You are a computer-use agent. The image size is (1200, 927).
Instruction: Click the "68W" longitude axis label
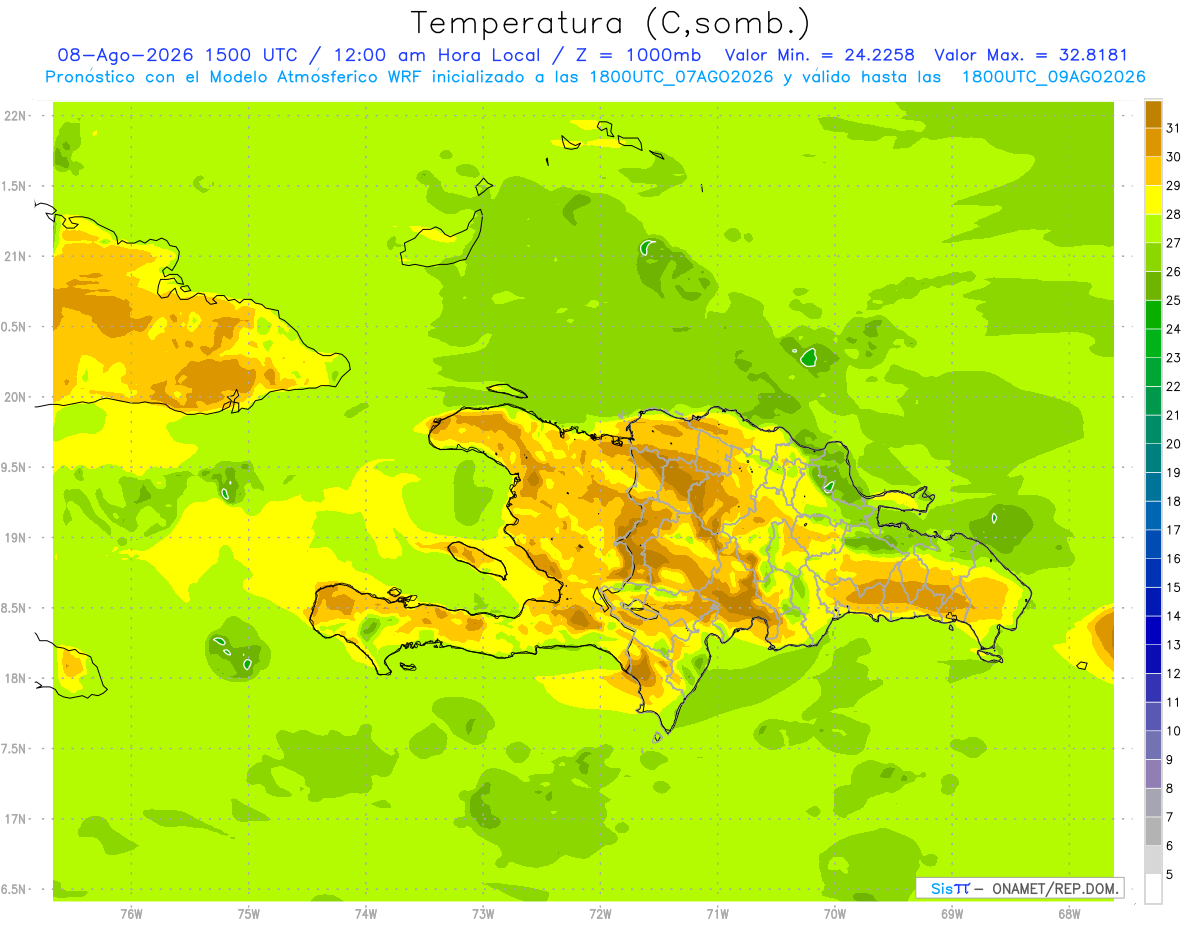[x=1068, y=914]
